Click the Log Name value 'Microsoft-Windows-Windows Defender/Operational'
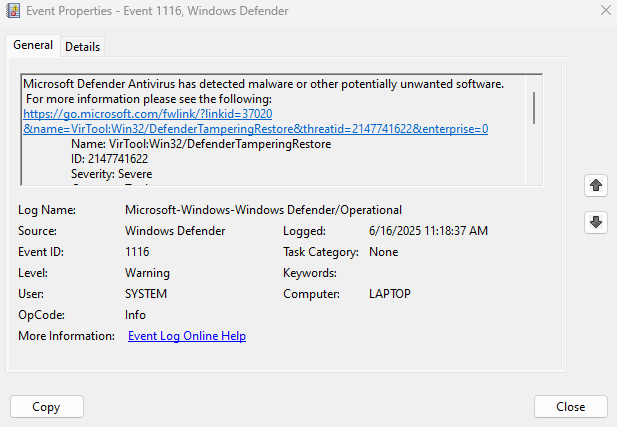The height and width of the screenshot is (427, 617). (263, 210)
